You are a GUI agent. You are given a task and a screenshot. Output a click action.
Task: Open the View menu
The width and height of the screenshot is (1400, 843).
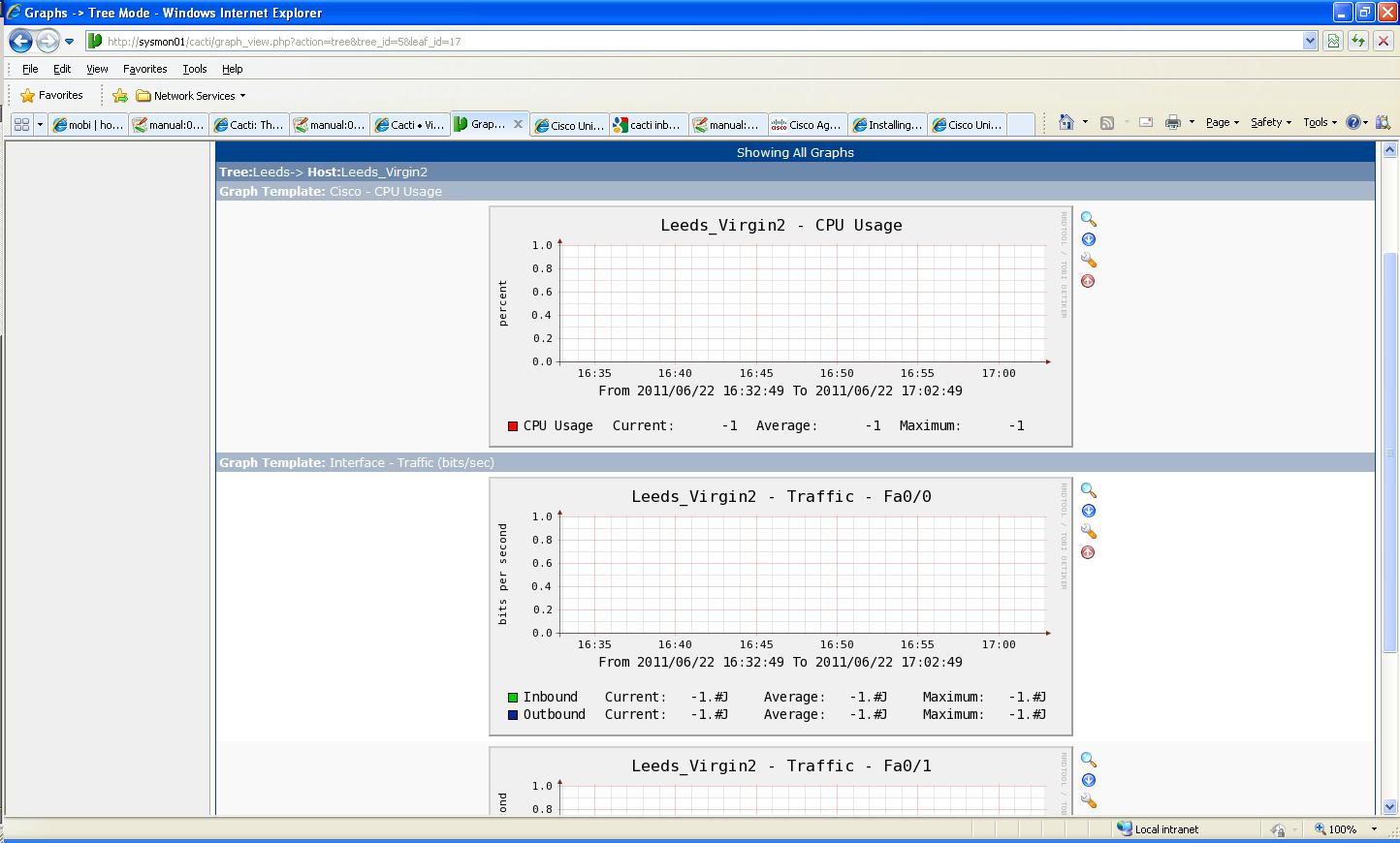coord(97,69)
